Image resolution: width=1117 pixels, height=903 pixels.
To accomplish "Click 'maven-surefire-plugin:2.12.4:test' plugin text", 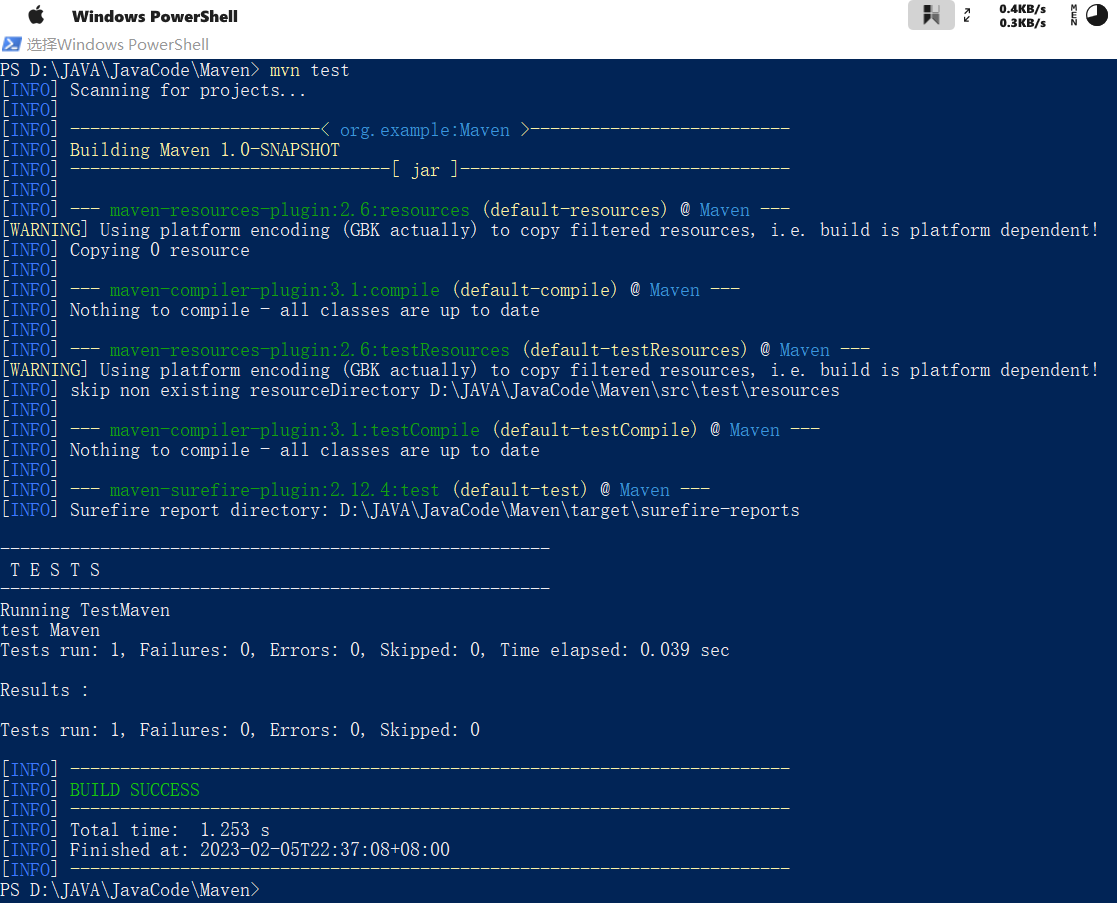I will [275, 490].
